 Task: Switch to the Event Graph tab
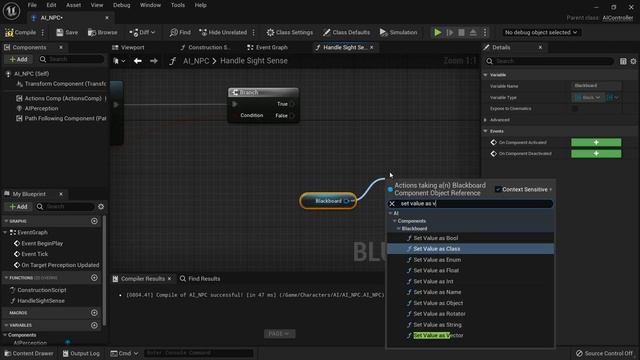267,47
